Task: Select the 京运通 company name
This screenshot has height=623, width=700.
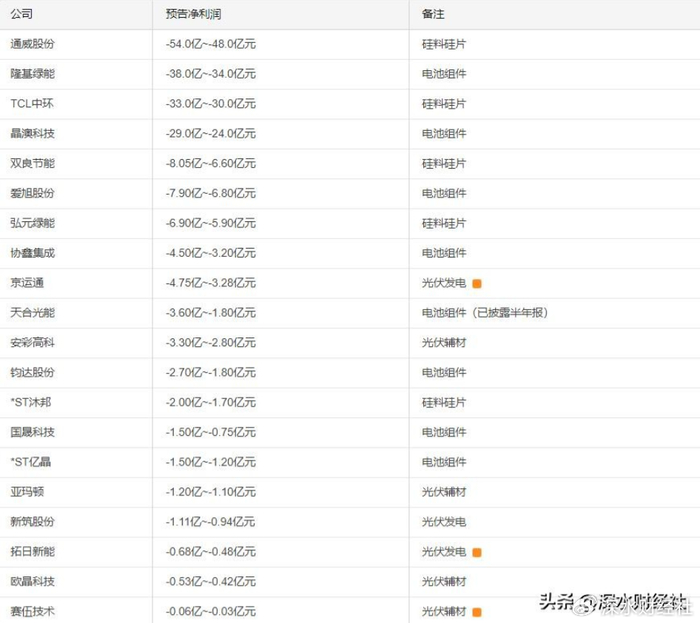Action: coord(27,283)
